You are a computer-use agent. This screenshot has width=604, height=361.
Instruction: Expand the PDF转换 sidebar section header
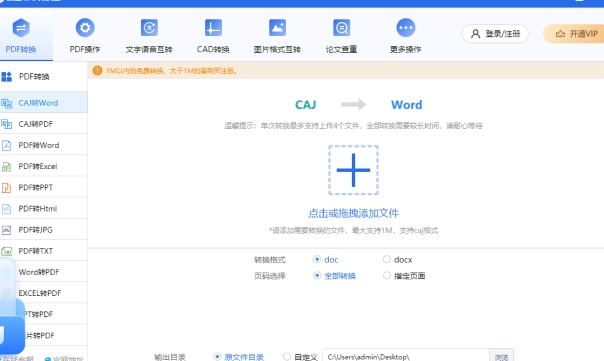coord(44,76)
